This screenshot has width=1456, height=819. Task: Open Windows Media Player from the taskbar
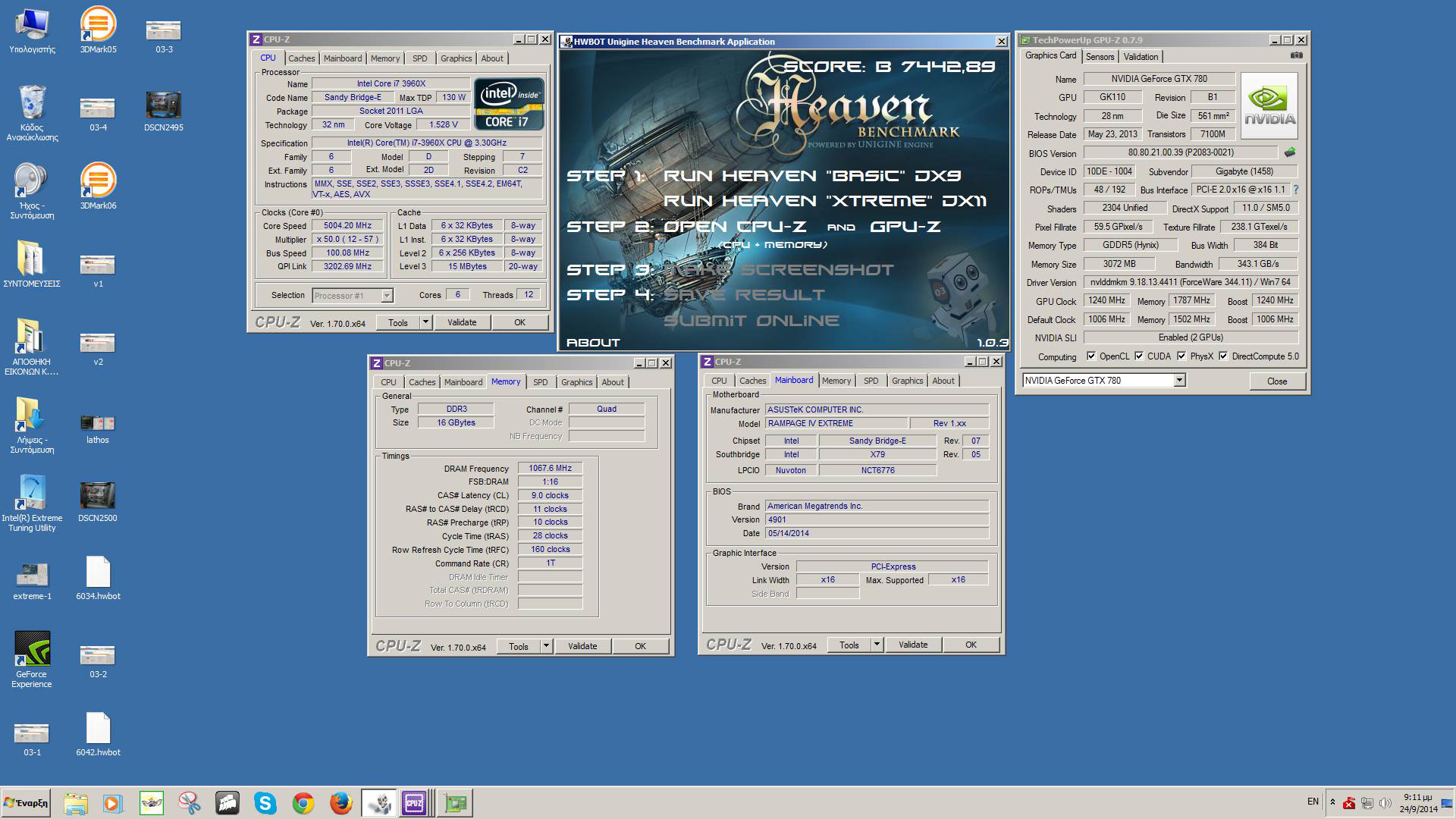click(113, 803)
